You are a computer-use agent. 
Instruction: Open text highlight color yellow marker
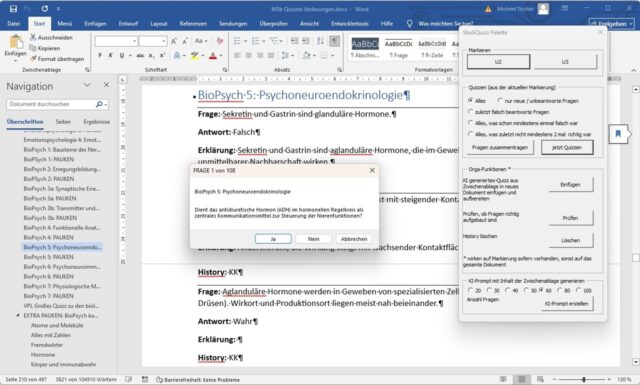click(195, 56)
